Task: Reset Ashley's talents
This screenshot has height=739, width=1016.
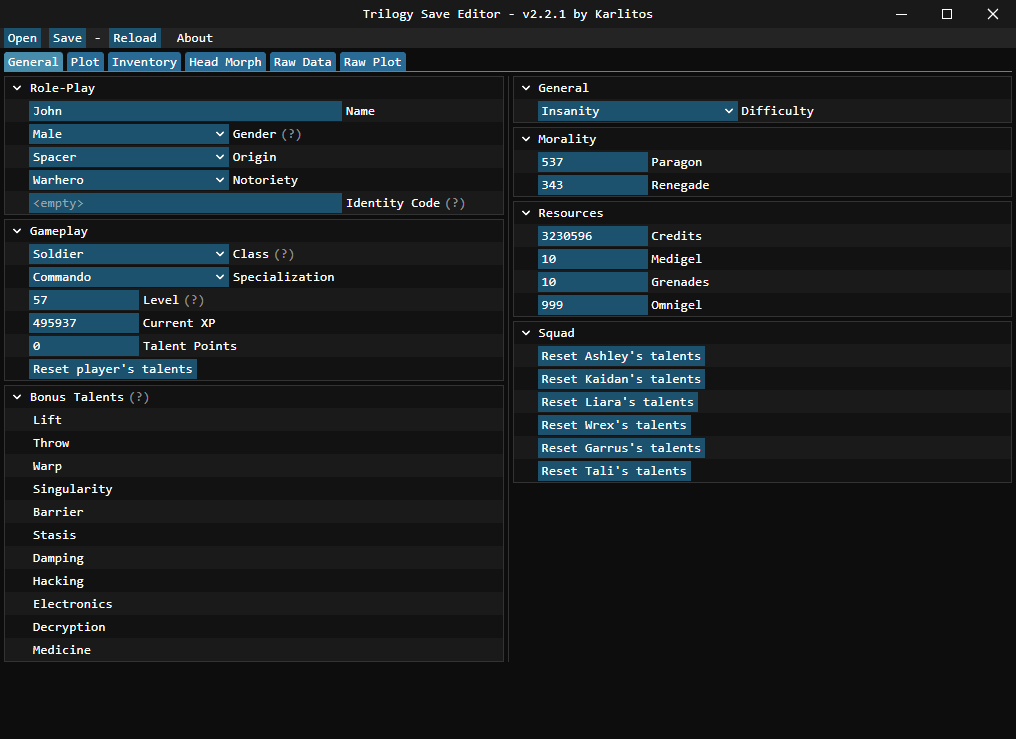Action: 621,356
